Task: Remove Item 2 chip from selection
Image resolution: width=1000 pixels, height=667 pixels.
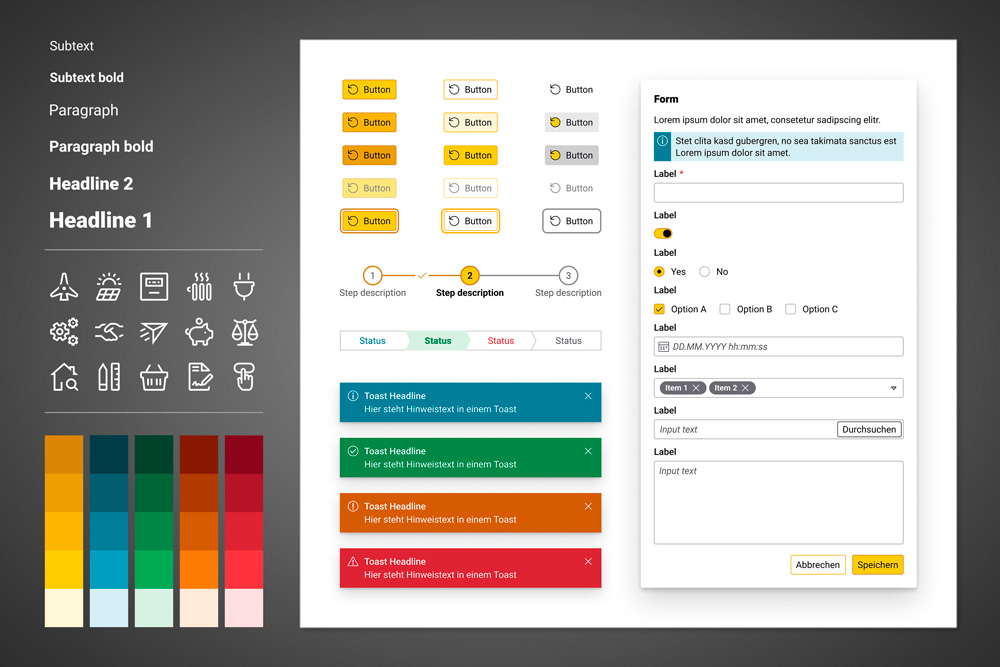Action: [x=746, y=388]
